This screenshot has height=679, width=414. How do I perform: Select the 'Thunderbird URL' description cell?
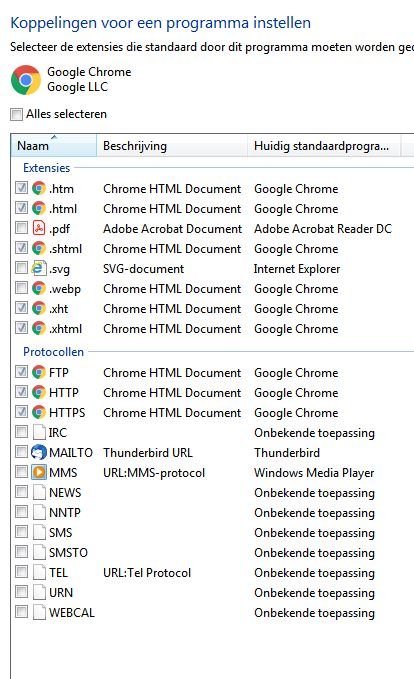148,453
